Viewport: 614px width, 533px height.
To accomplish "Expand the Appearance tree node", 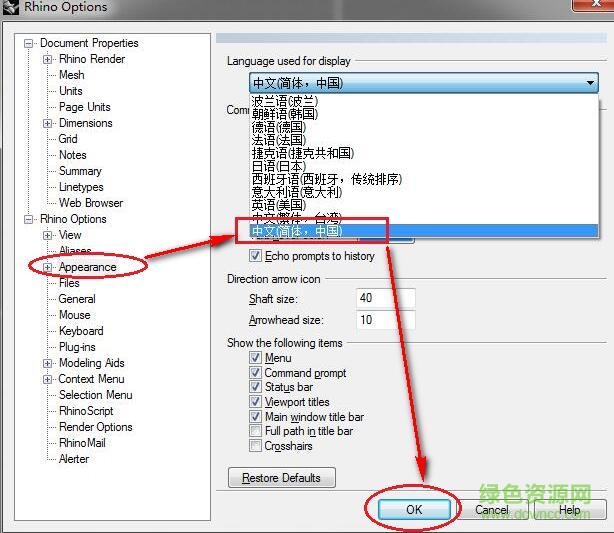I will [47, 267].
